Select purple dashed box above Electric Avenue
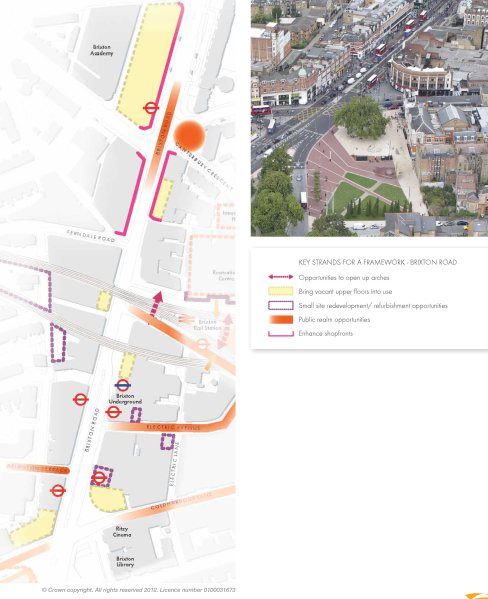The height and width of the screenshot is (599, 488). pos(136,415)
